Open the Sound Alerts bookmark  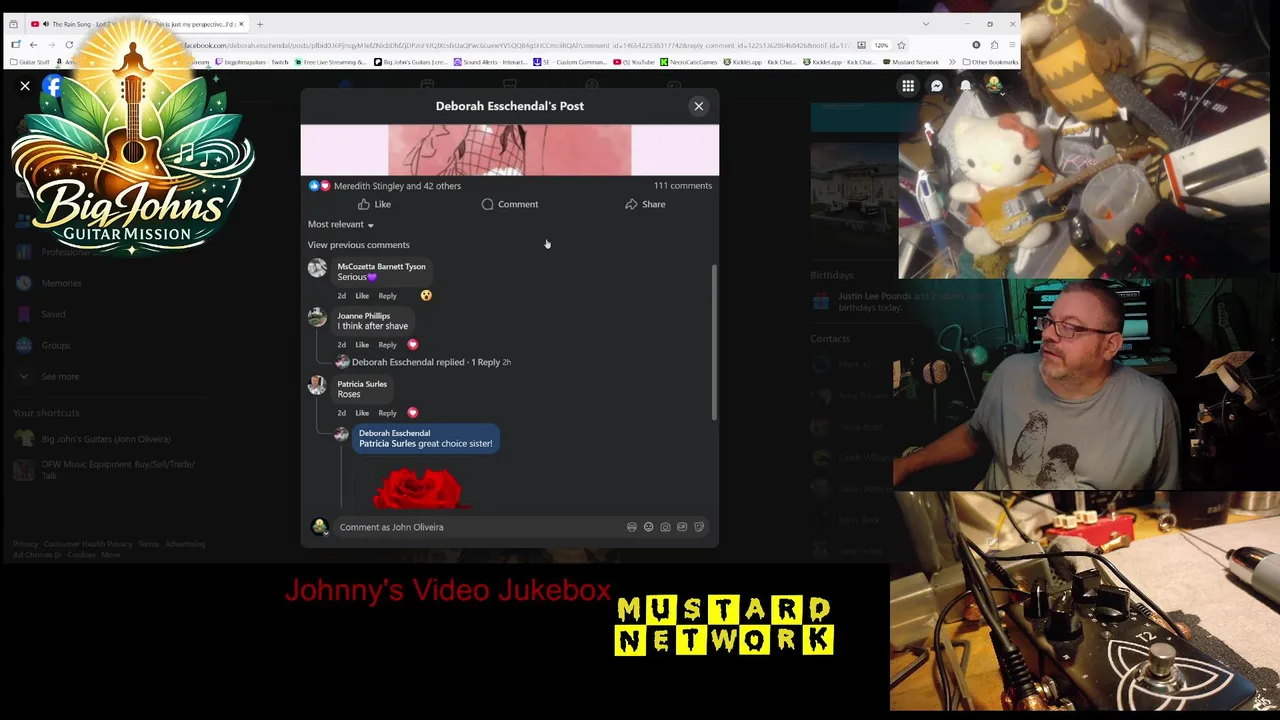[x=490, y=62]
